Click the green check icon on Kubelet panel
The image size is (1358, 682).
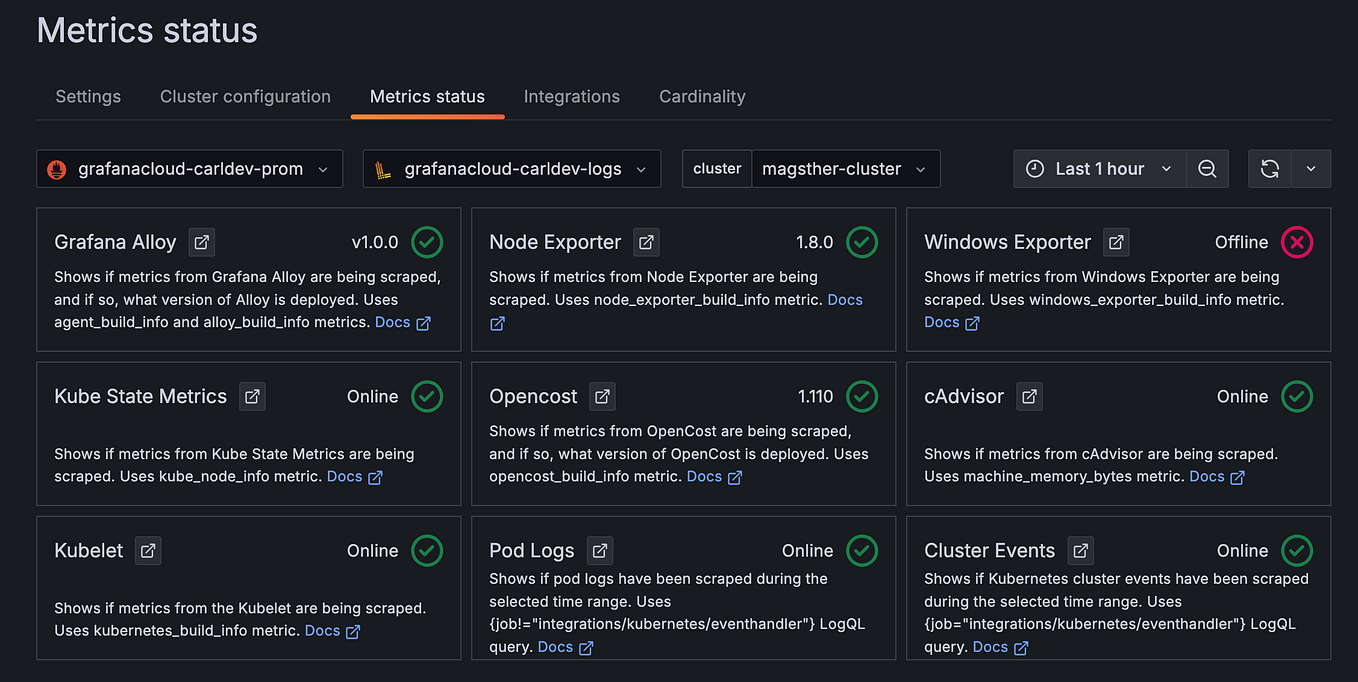427,550
